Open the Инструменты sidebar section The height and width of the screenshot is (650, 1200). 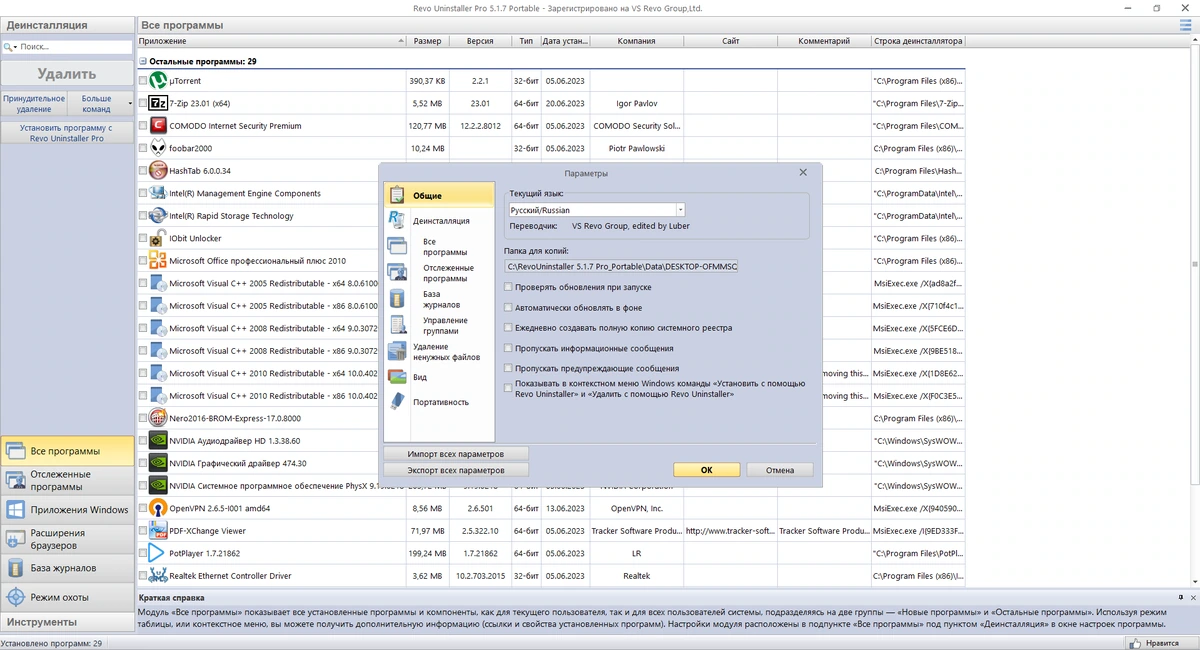coord(66,622)
